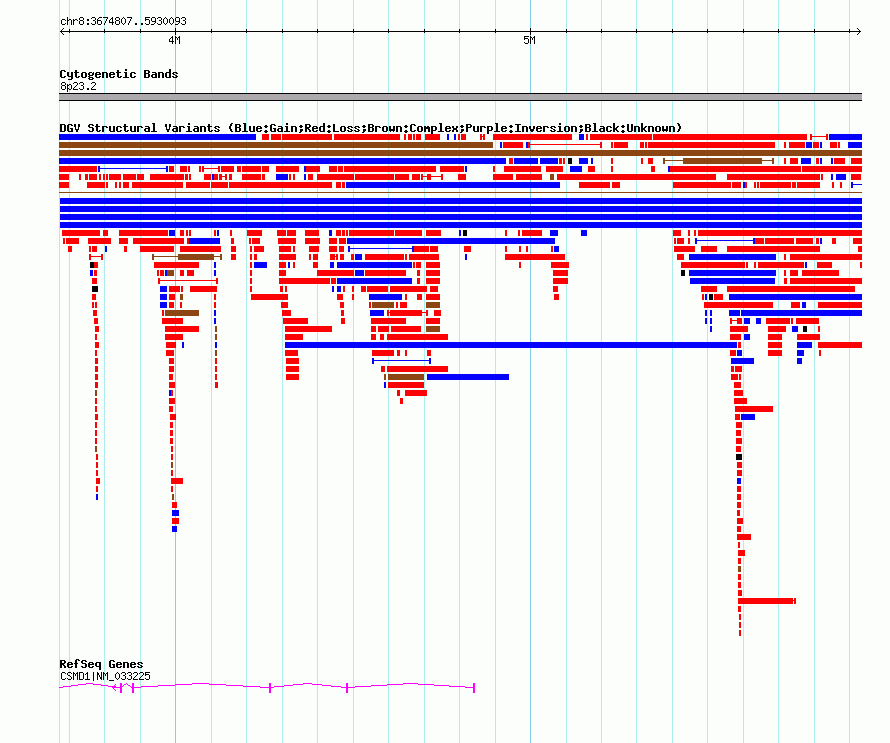Select the blue gain bar beside the brown bar below the long blue bar
The height and width of the screenshot is (743, 890).
(x=468, y=377)
